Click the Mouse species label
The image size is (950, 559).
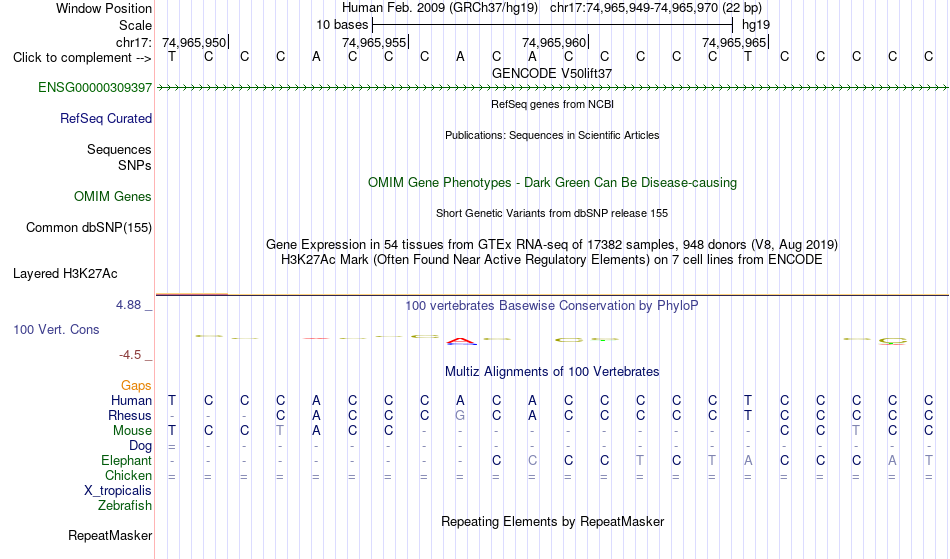132,431
